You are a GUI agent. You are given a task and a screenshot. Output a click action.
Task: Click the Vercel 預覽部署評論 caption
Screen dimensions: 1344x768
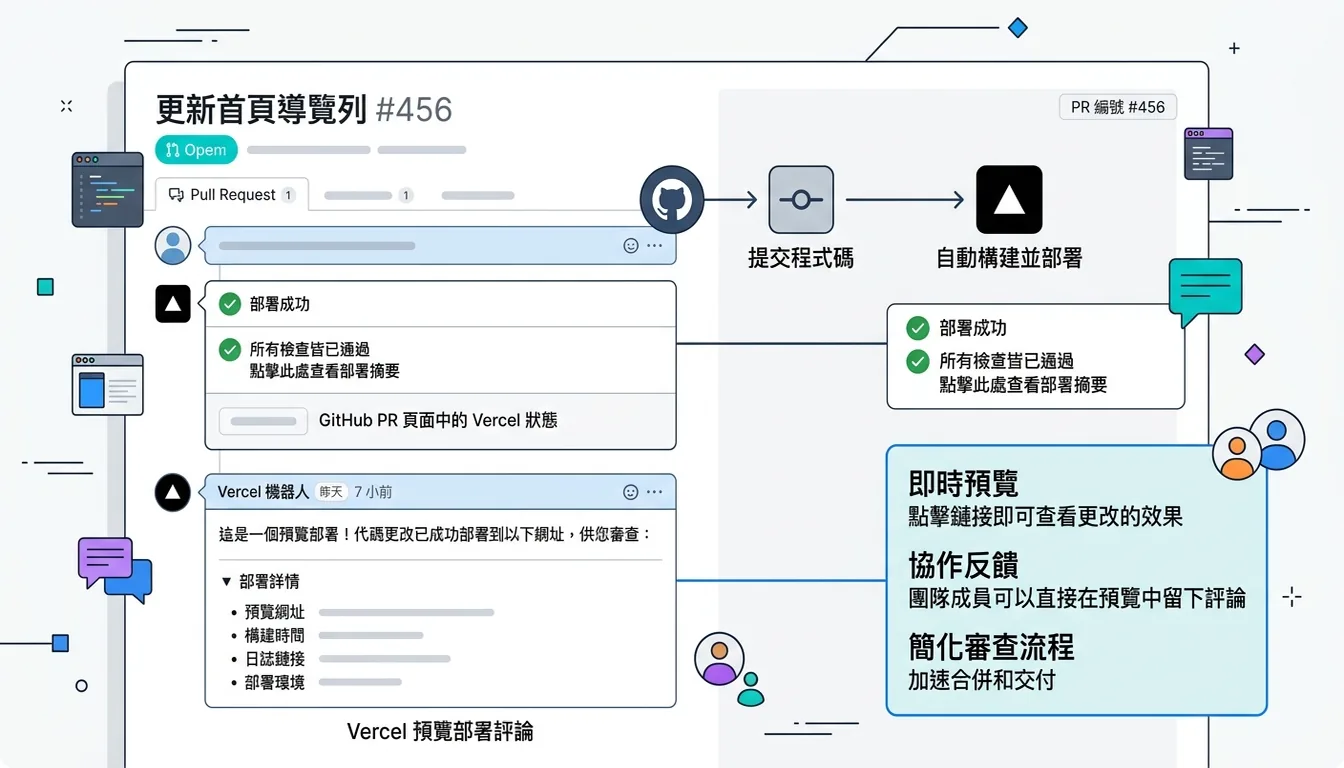tap(440, 732)
